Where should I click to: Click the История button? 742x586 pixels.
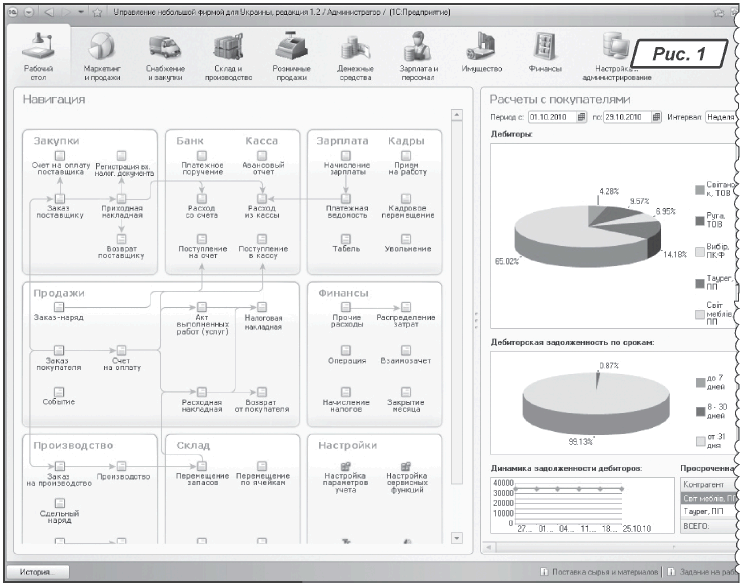click(x=36, y=571)
